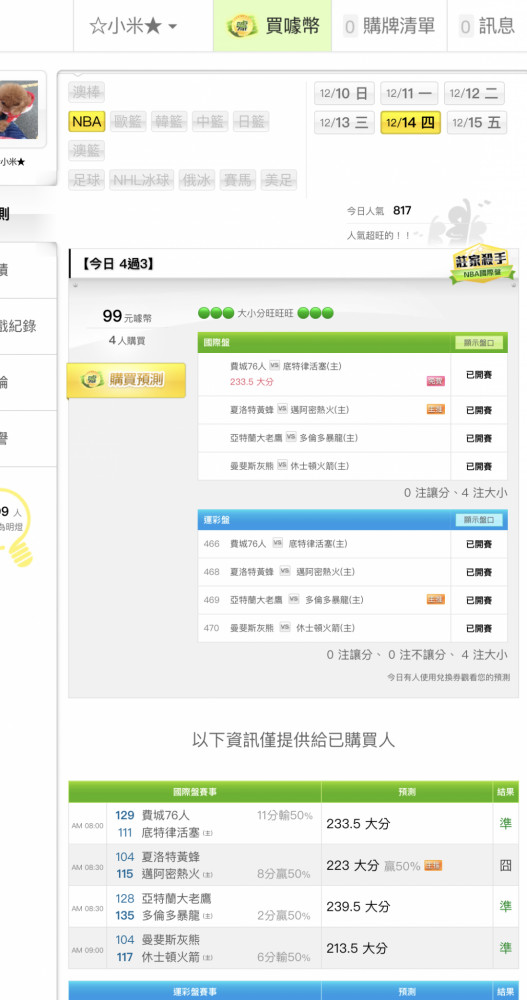Click orange 主推 tag on 運彩盤 469 row
527x1000 pixels.
pos(436,599)
